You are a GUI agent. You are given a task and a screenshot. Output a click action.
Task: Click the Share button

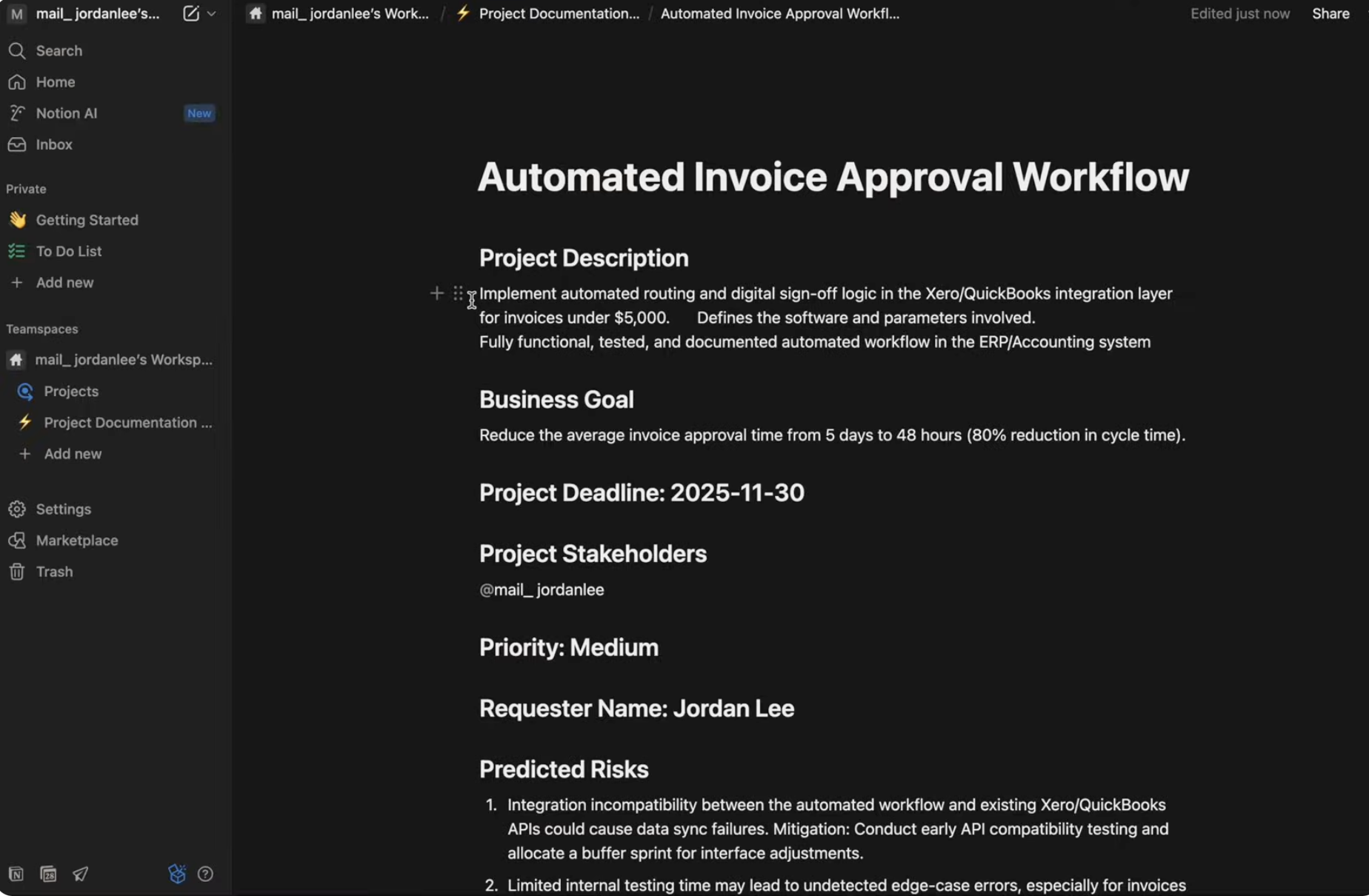coord(1330,13)
